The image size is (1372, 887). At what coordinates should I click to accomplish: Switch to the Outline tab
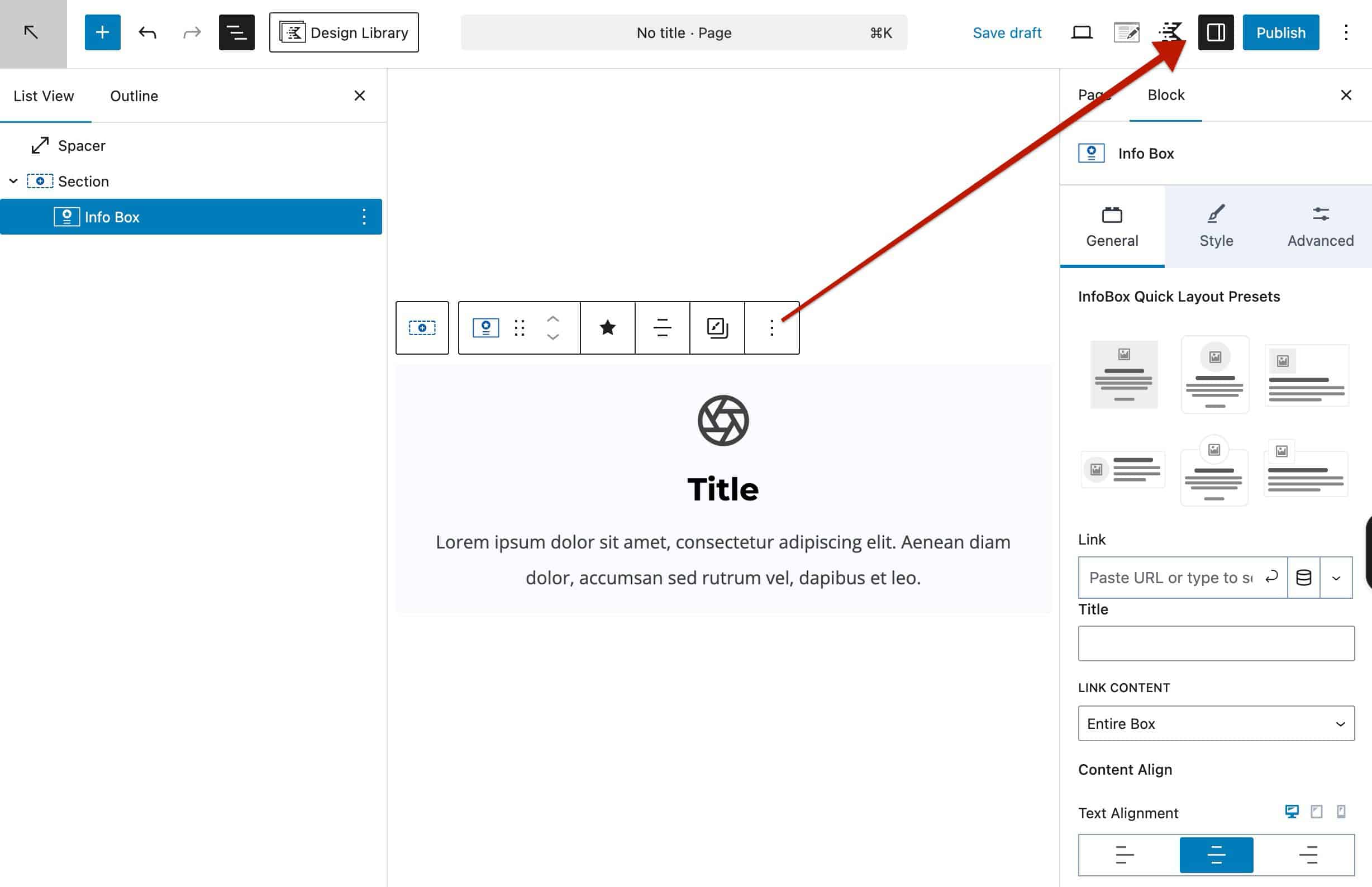pyautogui.click(x=134, y=96)
